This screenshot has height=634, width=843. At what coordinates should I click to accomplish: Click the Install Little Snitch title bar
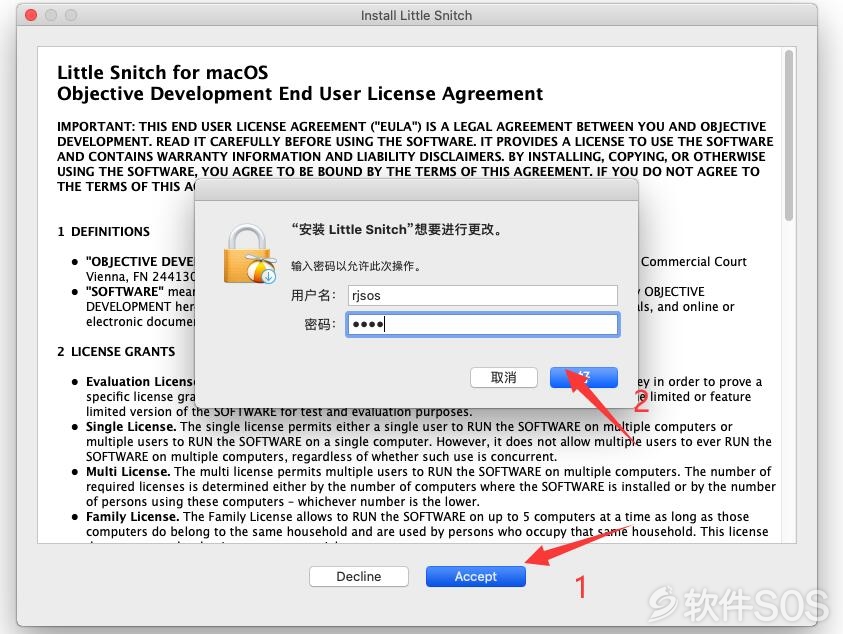(x=417, y=15)
